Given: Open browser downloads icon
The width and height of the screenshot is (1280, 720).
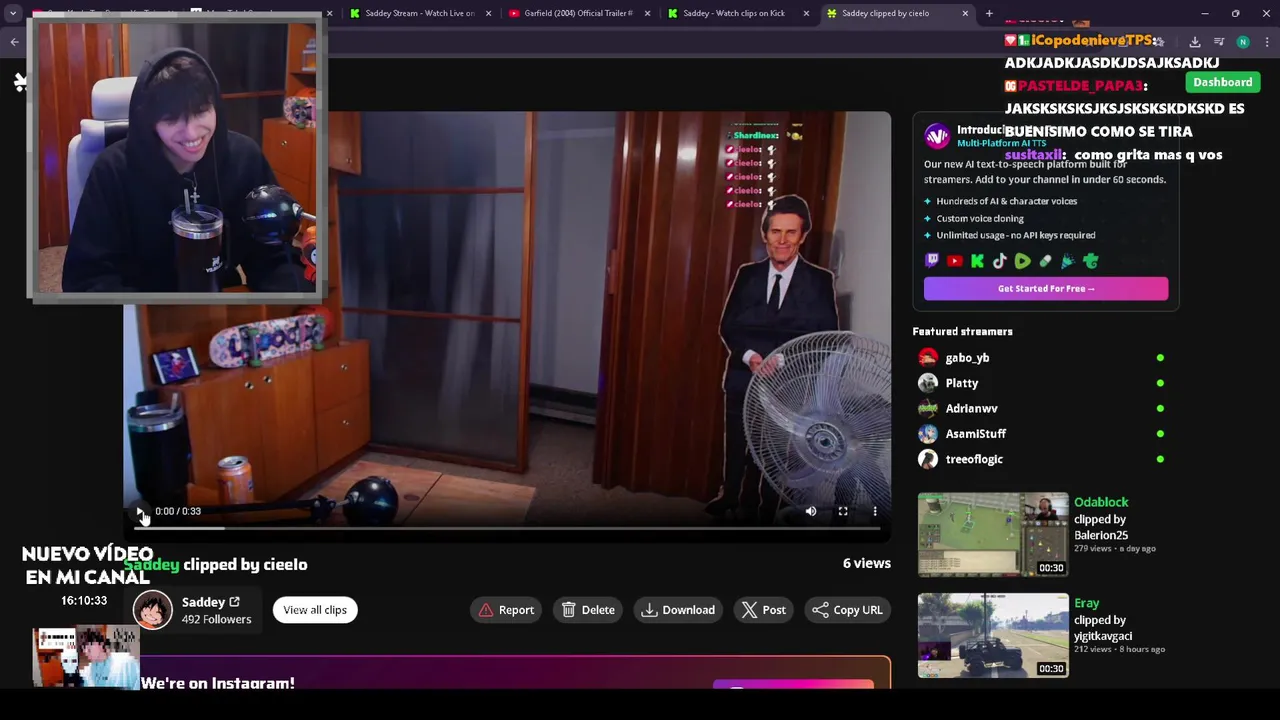Looking at the screenshot, I should click(x=1195, y=42).
